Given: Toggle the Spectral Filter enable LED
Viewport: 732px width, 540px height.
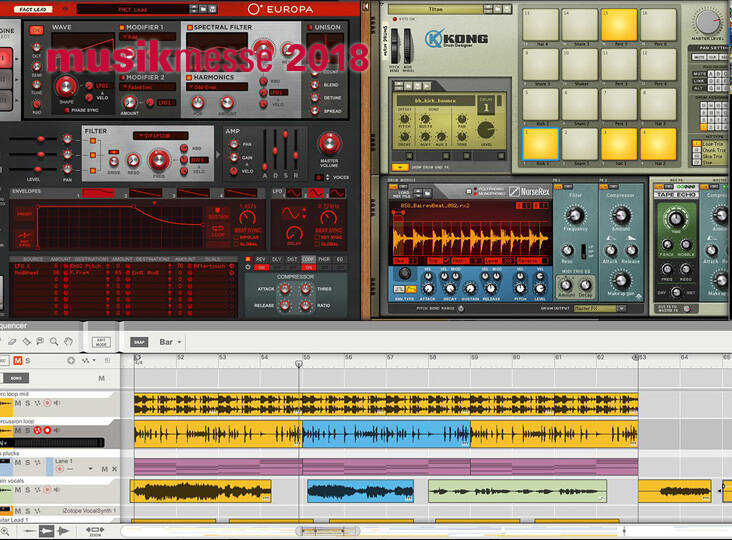Looking at the screenshot, I should pyautogui.click(x=190, y=28).
